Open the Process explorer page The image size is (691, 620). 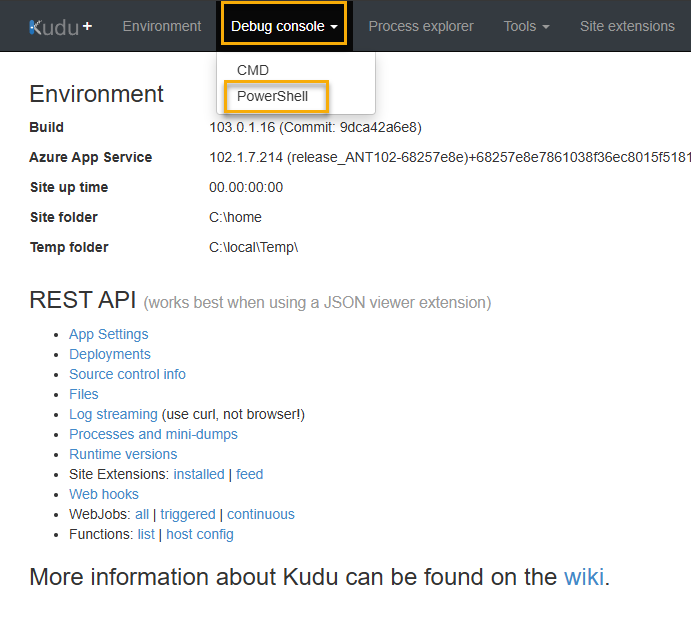(421, 26)
